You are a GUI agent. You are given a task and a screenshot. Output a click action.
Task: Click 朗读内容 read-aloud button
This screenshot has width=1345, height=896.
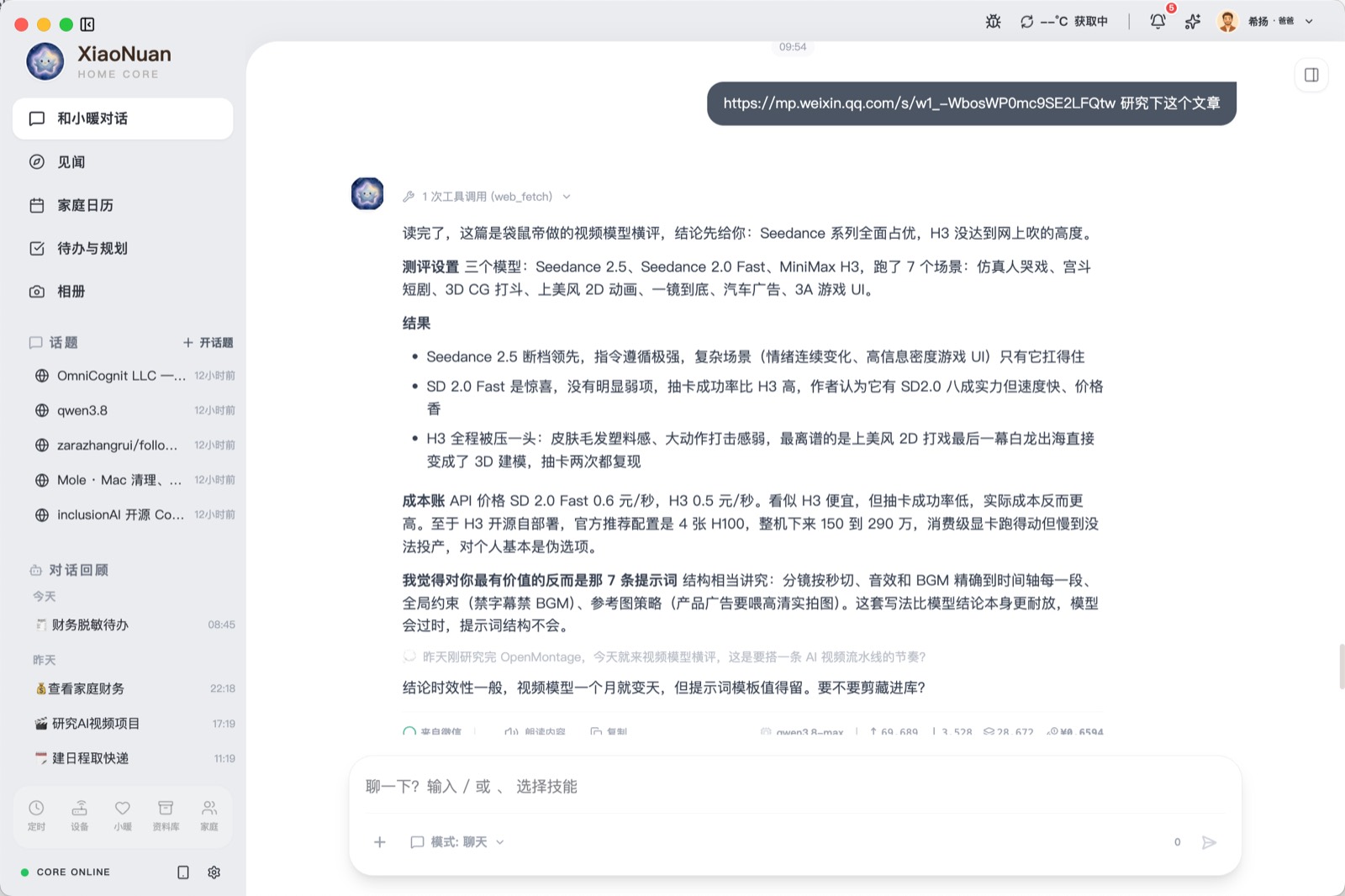click(x=535, y=732)
